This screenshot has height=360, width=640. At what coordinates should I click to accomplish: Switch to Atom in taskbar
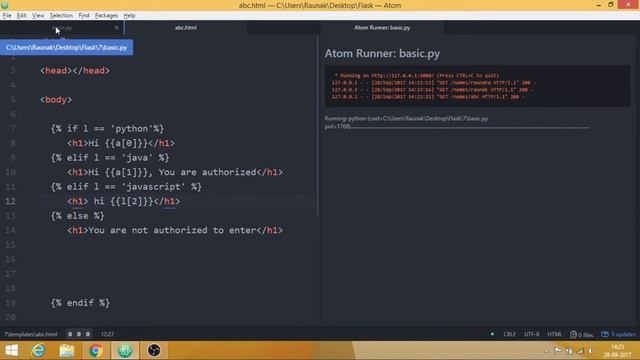[x=125, y=351]
